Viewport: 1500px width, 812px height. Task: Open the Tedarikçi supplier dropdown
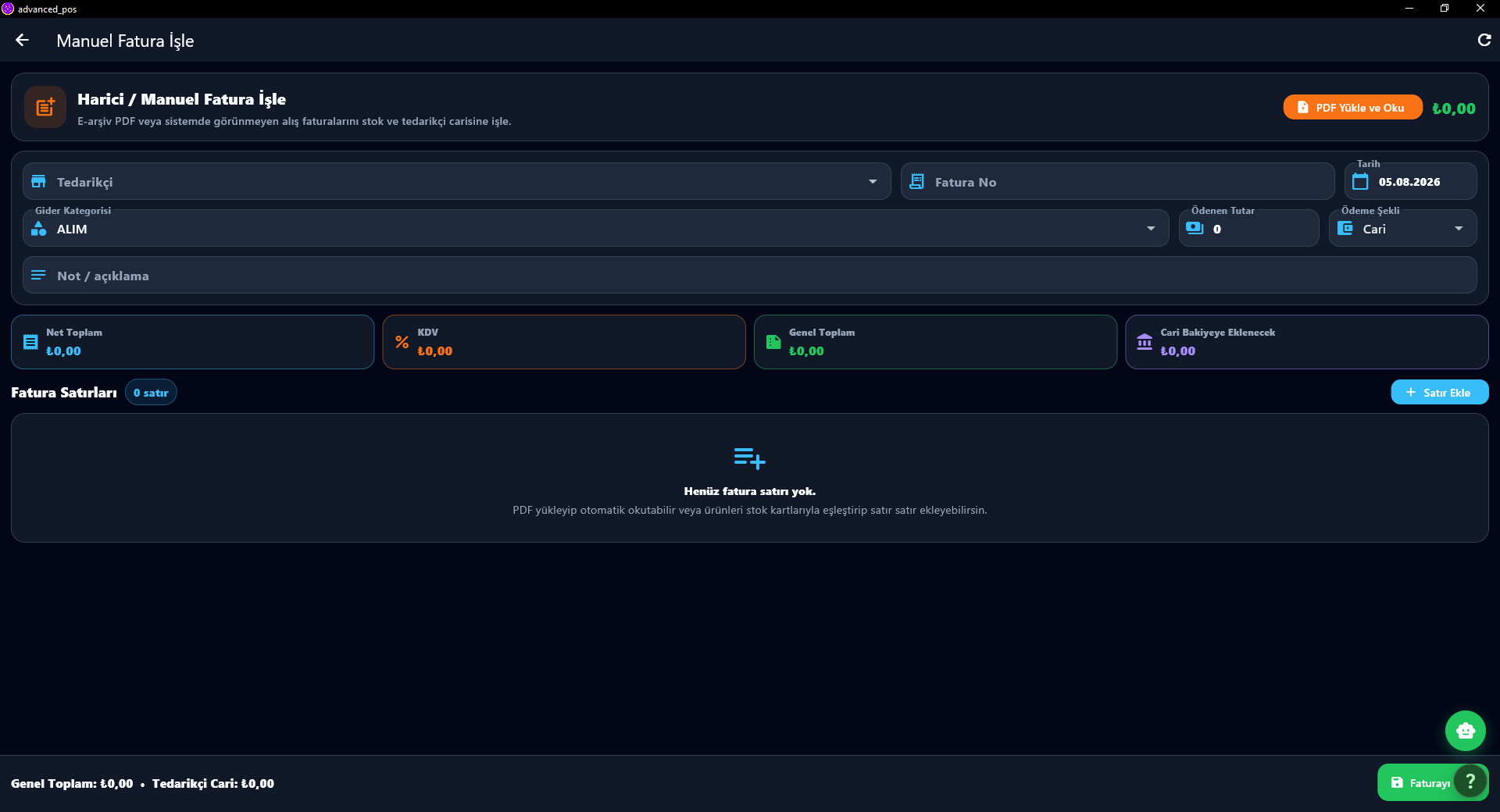pos(457,182)
